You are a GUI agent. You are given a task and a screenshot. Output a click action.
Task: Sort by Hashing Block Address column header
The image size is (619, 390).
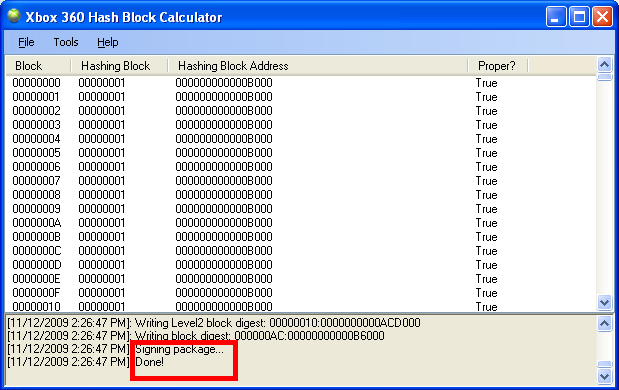(318, 66)
